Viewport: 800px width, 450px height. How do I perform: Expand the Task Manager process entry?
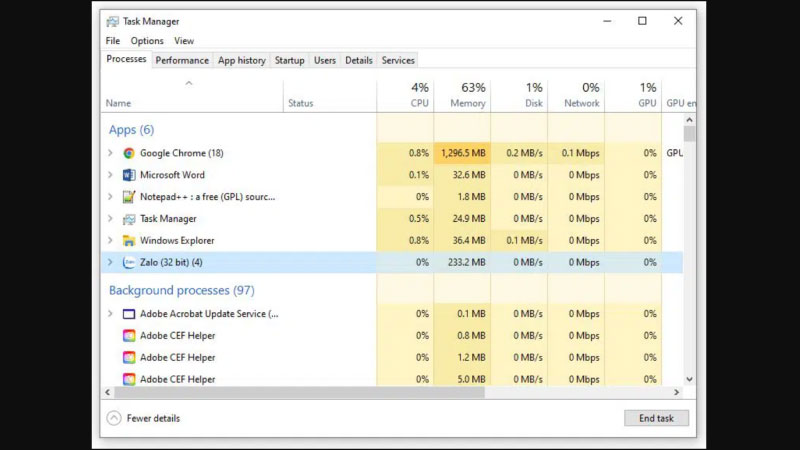coord(110,219)
